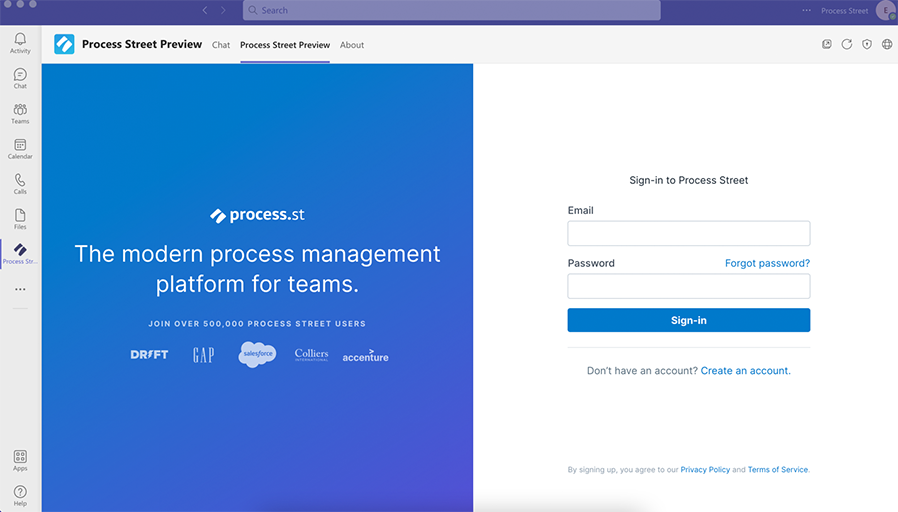Screen dimensions: 898x512
Task: Go forward with the right arrow
Action: click(x=223, y=10)
